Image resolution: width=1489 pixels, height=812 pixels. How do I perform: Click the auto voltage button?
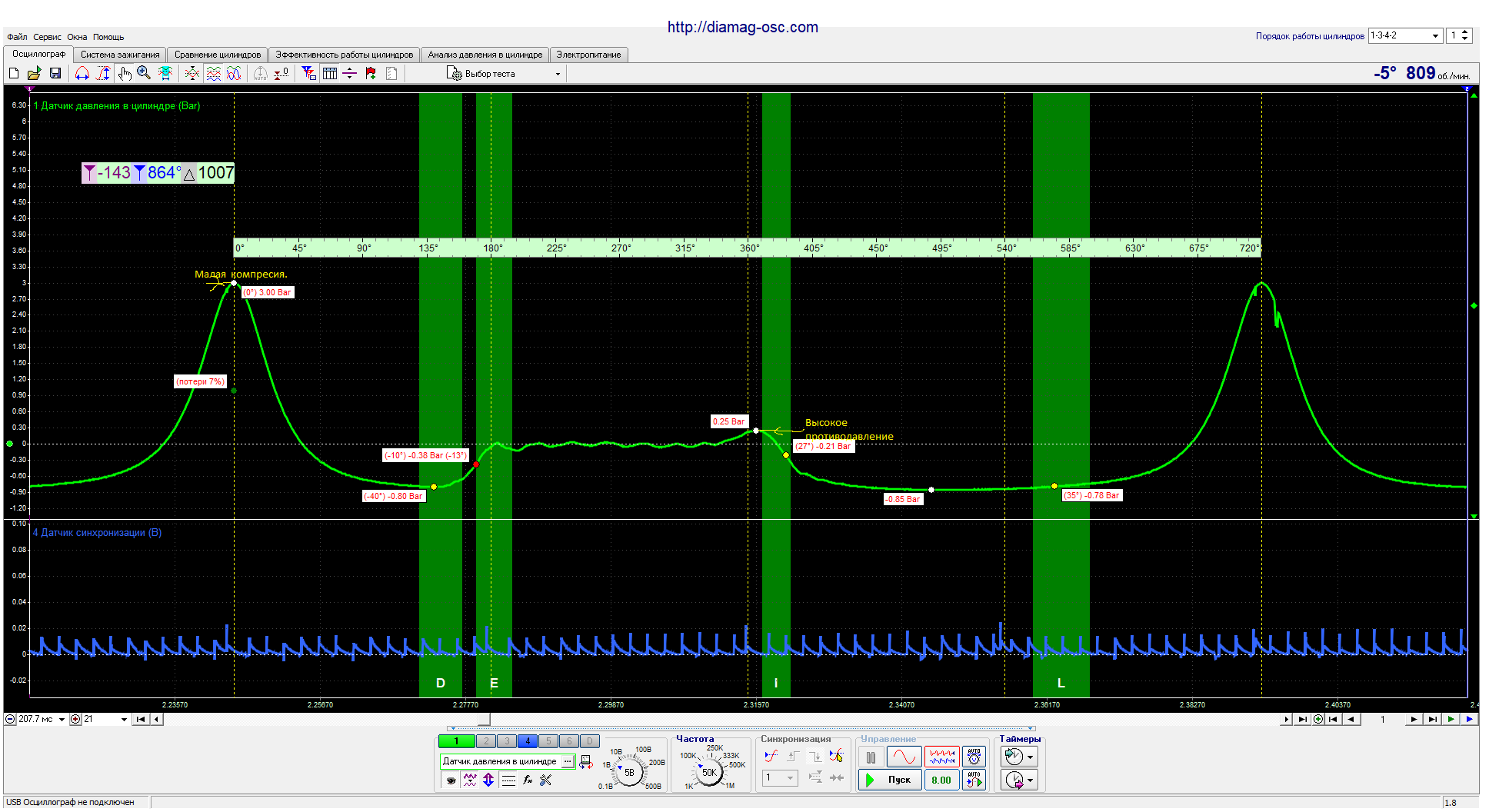point(974,757)
